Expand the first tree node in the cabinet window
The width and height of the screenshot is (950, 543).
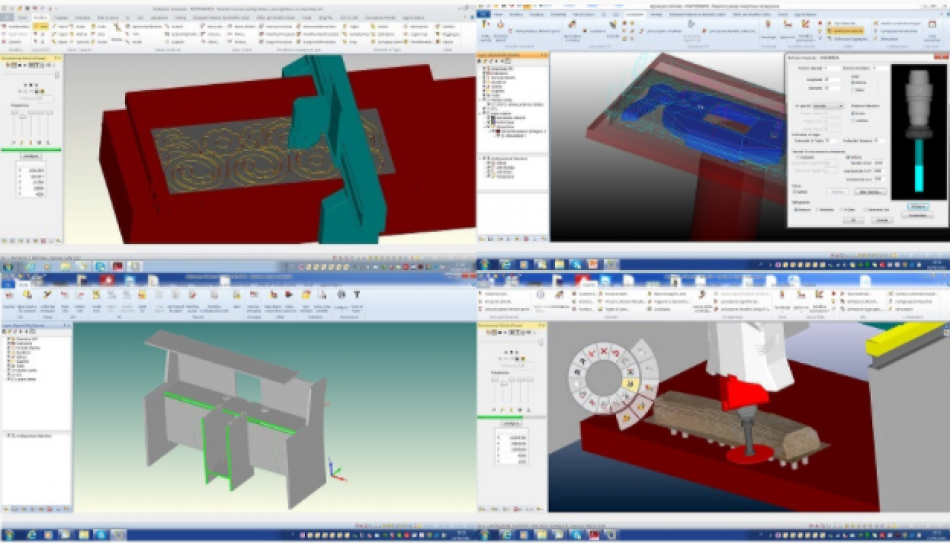pyautogui.click(x=8, y=339)
